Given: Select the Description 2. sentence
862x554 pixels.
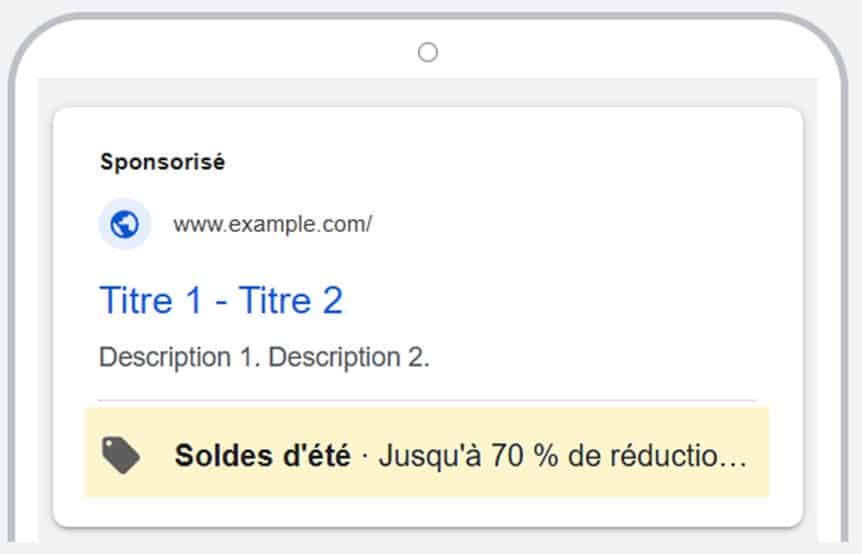Looking at the screenshot, I should (x=349, y=357).
